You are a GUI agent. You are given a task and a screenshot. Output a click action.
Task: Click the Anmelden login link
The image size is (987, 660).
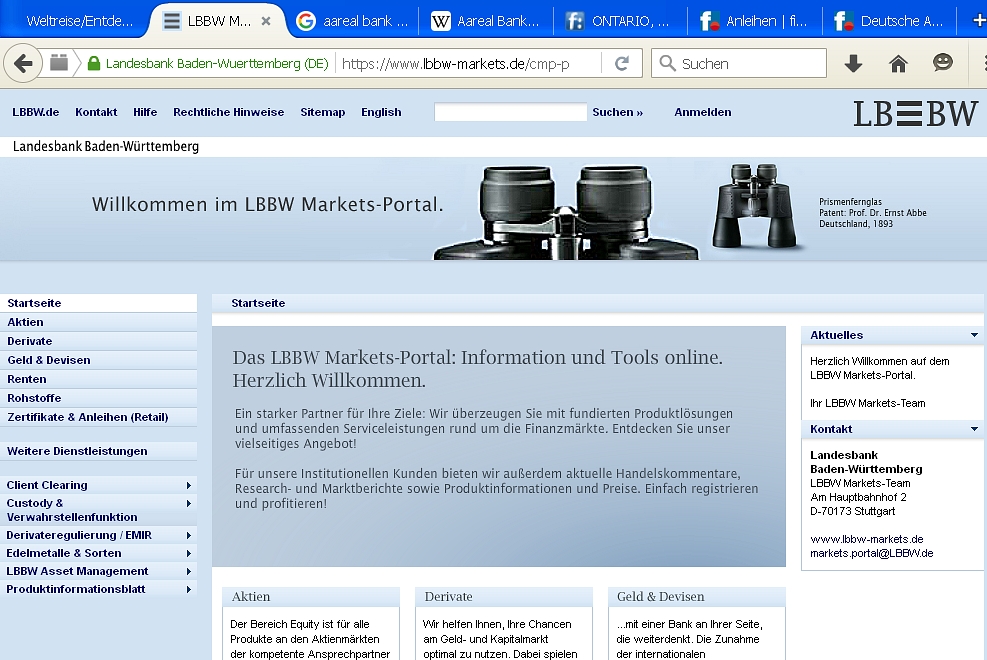tap(703, 112)
